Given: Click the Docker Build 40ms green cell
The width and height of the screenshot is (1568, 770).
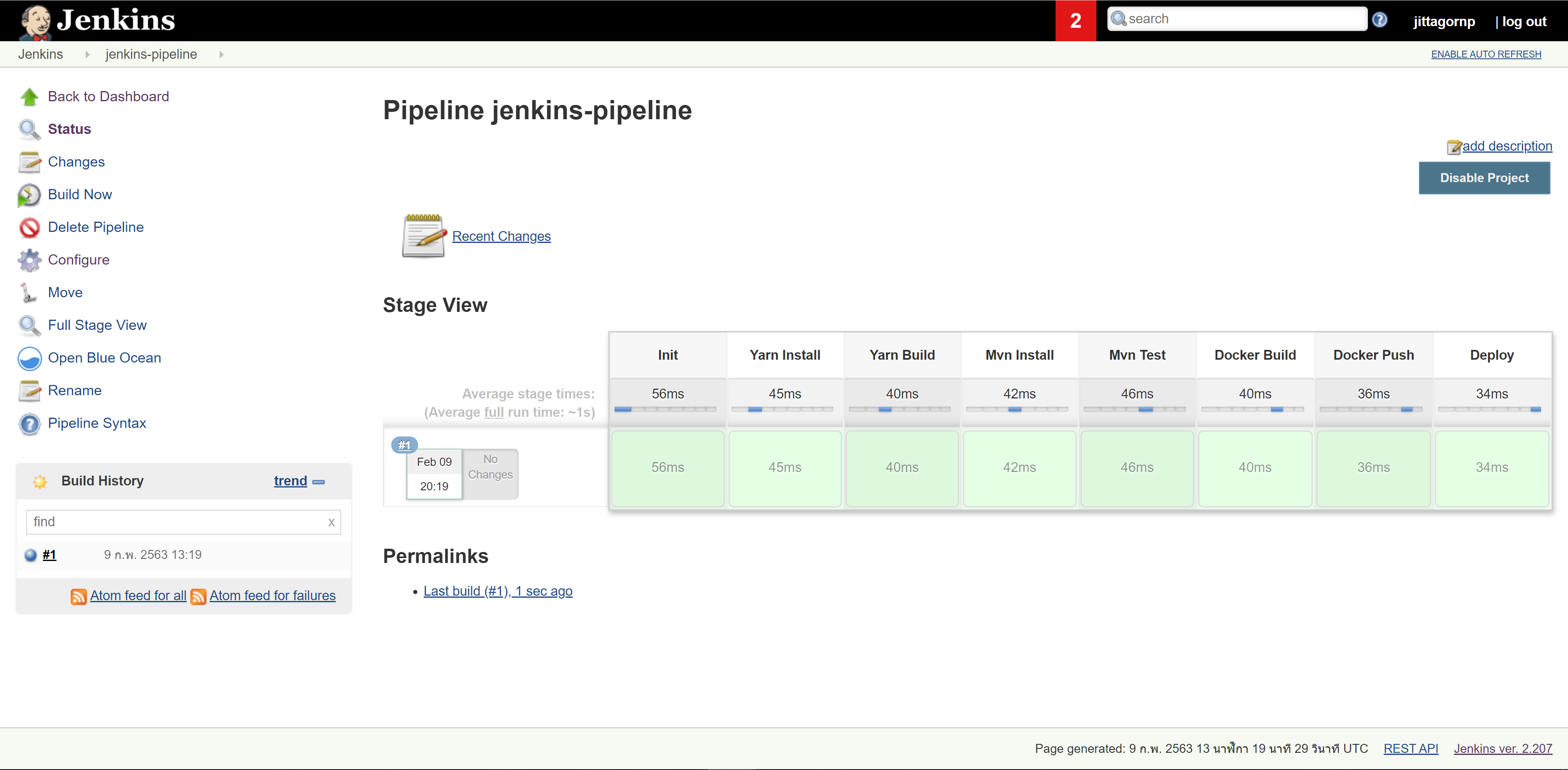Looking at the screenshot, I should (1254, 468).
